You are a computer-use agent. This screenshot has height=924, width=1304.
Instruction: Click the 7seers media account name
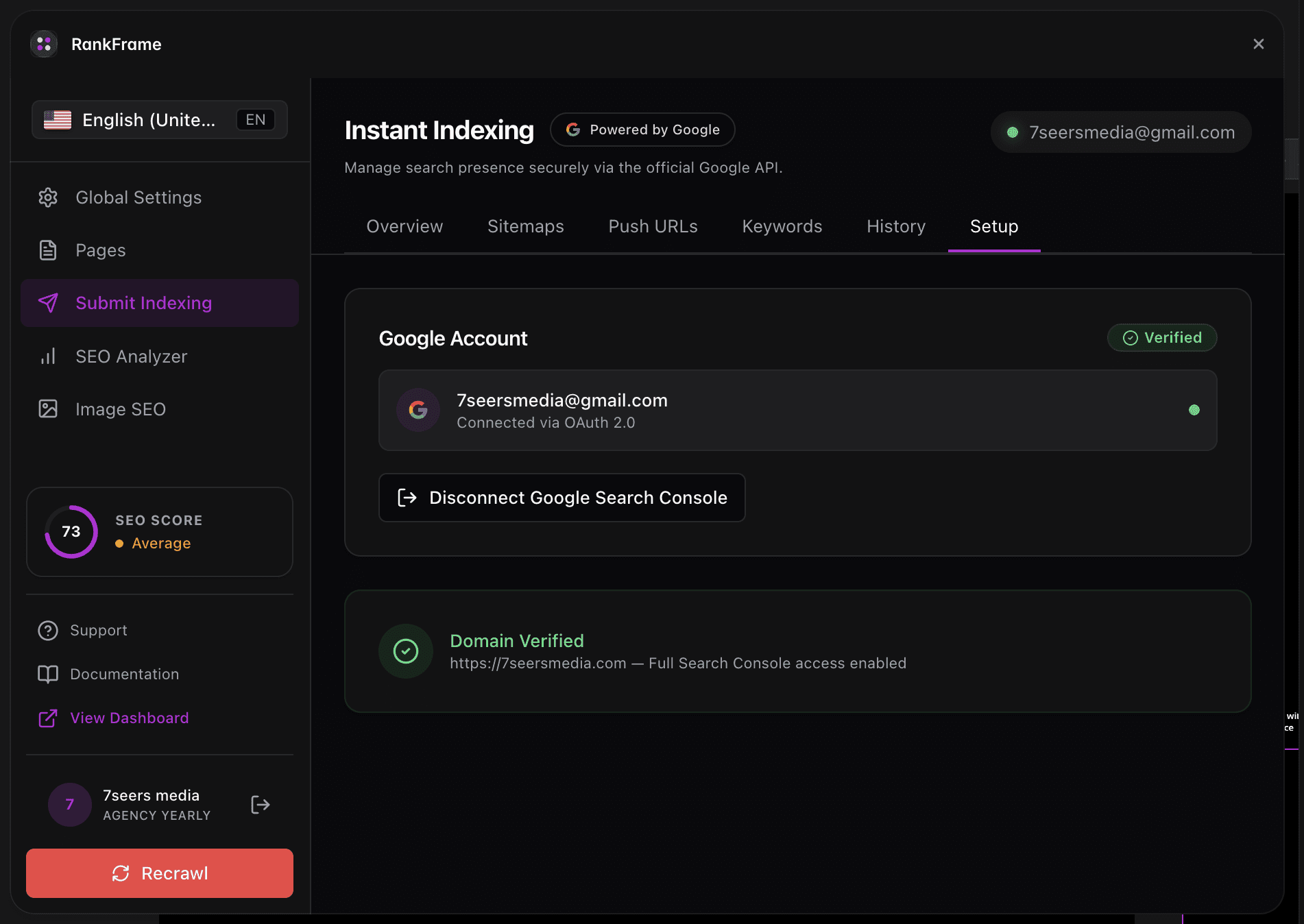(x=151, y=795)
